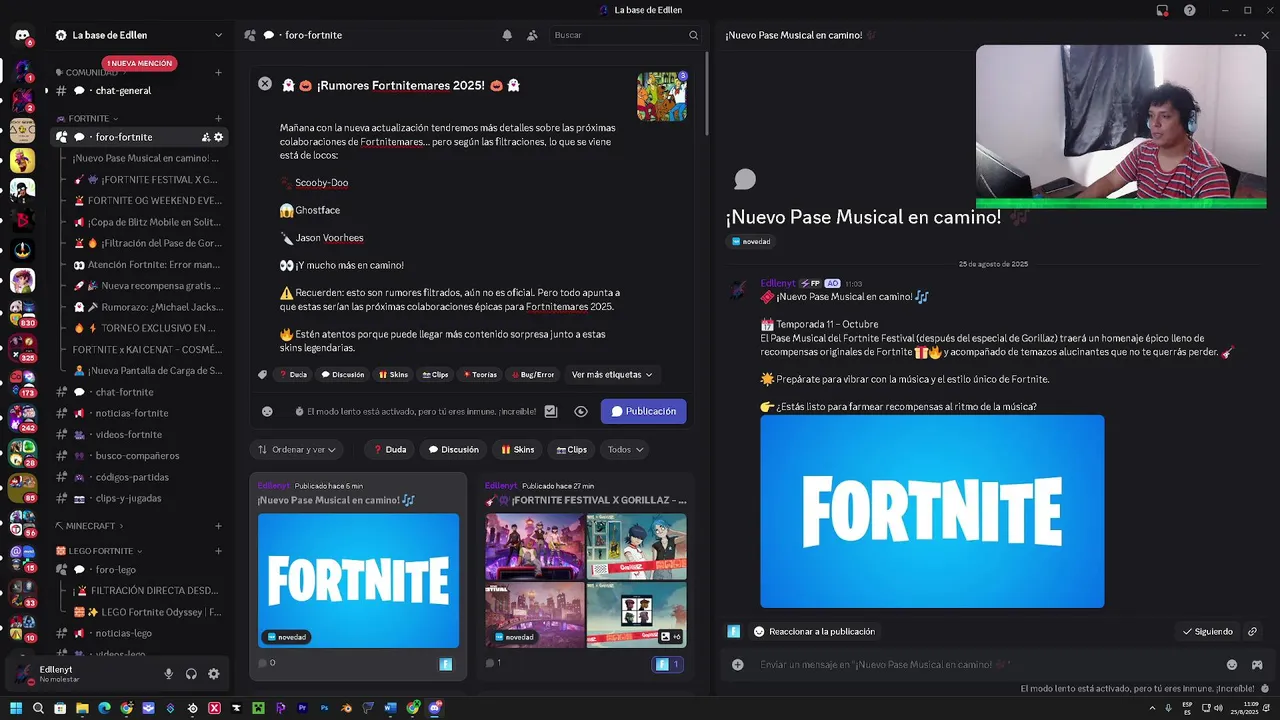Open foro-fortnite channel settings gear
Image resolution: width=1280 pixels, height=720 pixels.
click(x=219, y=137)
